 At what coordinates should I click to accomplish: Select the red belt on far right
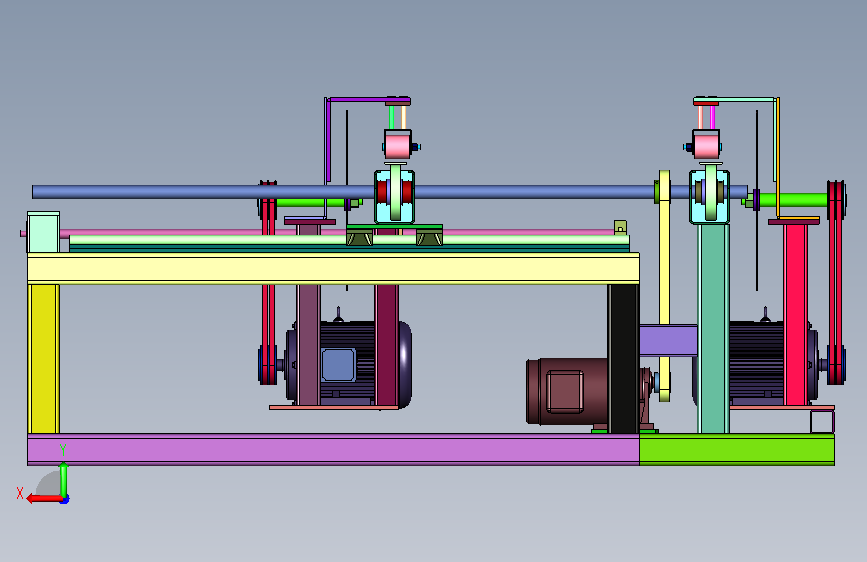[836, 282]
